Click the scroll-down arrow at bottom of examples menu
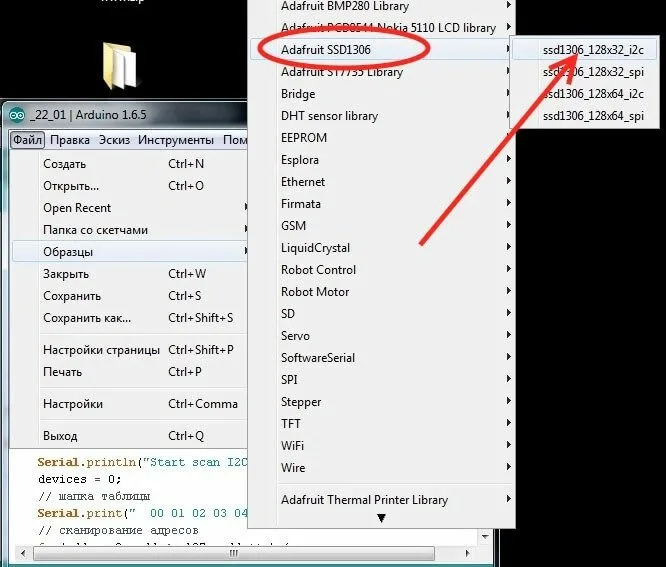 [381, 518]
